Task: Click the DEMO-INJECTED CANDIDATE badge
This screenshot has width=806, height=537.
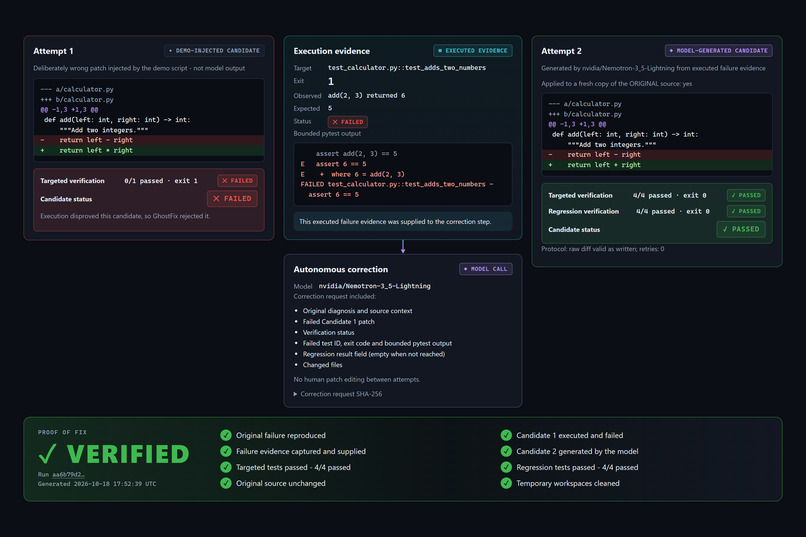Action: pos(214,50)
